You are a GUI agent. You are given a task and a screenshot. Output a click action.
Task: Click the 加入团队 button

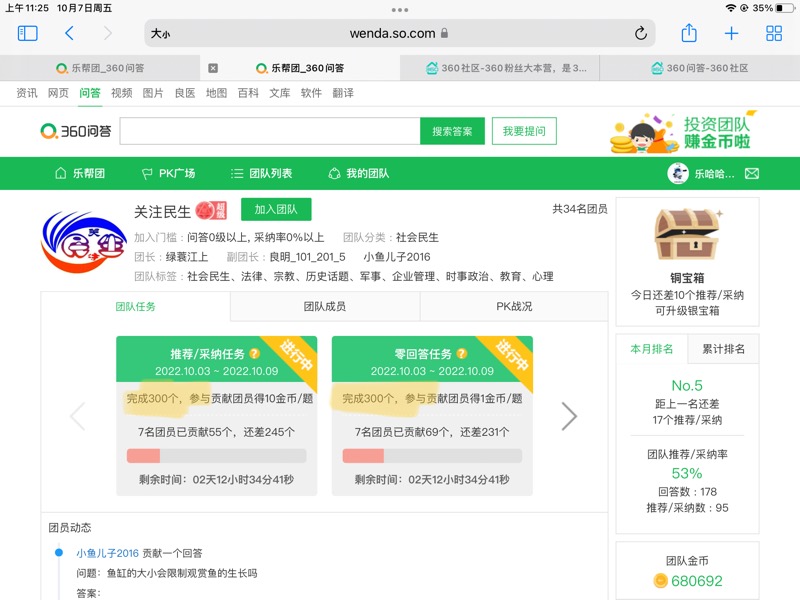(x=276, y=209)
